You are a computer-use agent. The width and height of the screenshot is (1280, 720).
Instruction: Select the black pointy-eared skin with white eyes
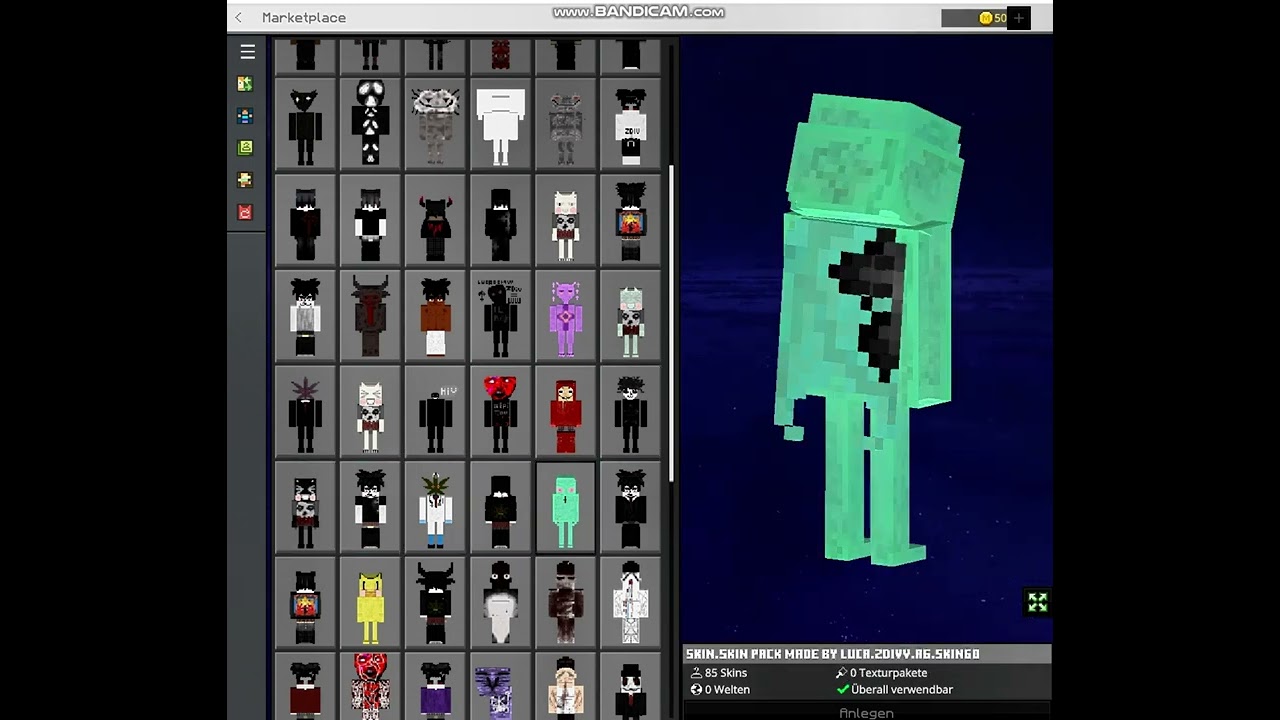(305, 124)
